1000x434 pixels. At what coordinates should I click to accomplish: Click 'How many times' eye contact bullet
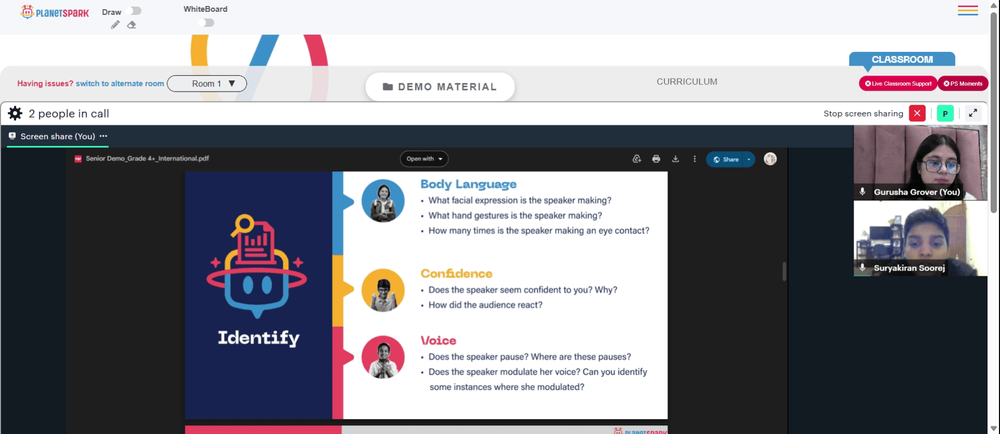(x=538, y=231)
